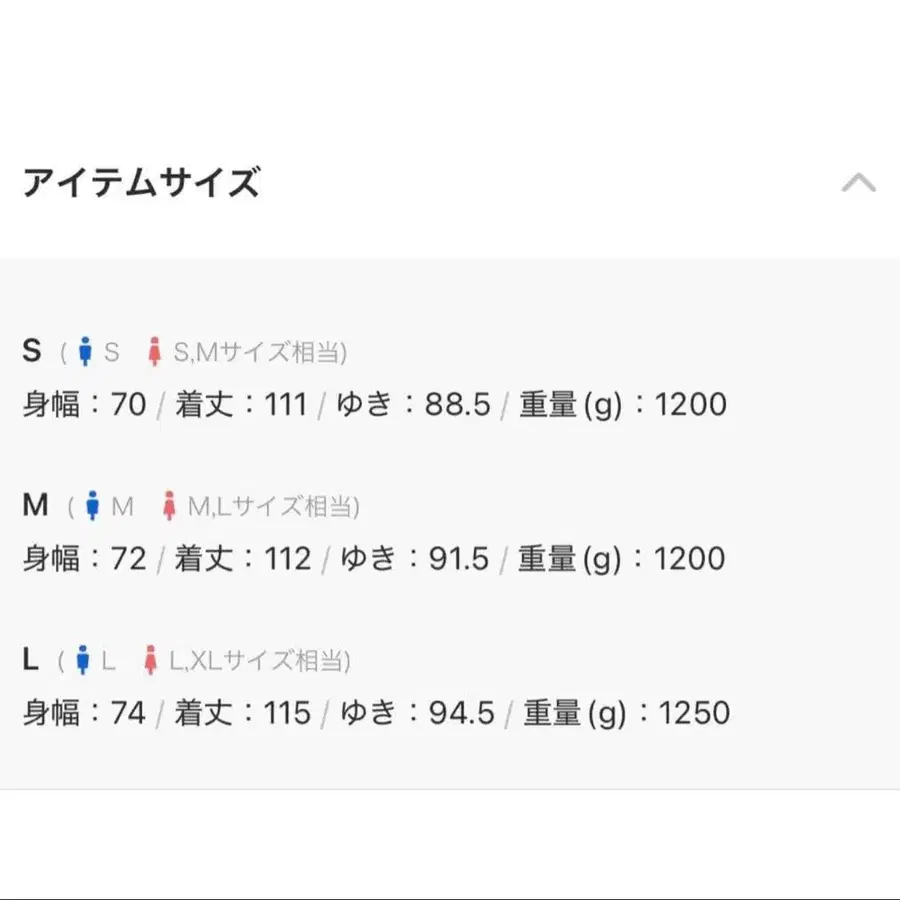
Task: Click the M,Lサイズ相当 text
Action: pyautogui.click(x=271, y=506)
